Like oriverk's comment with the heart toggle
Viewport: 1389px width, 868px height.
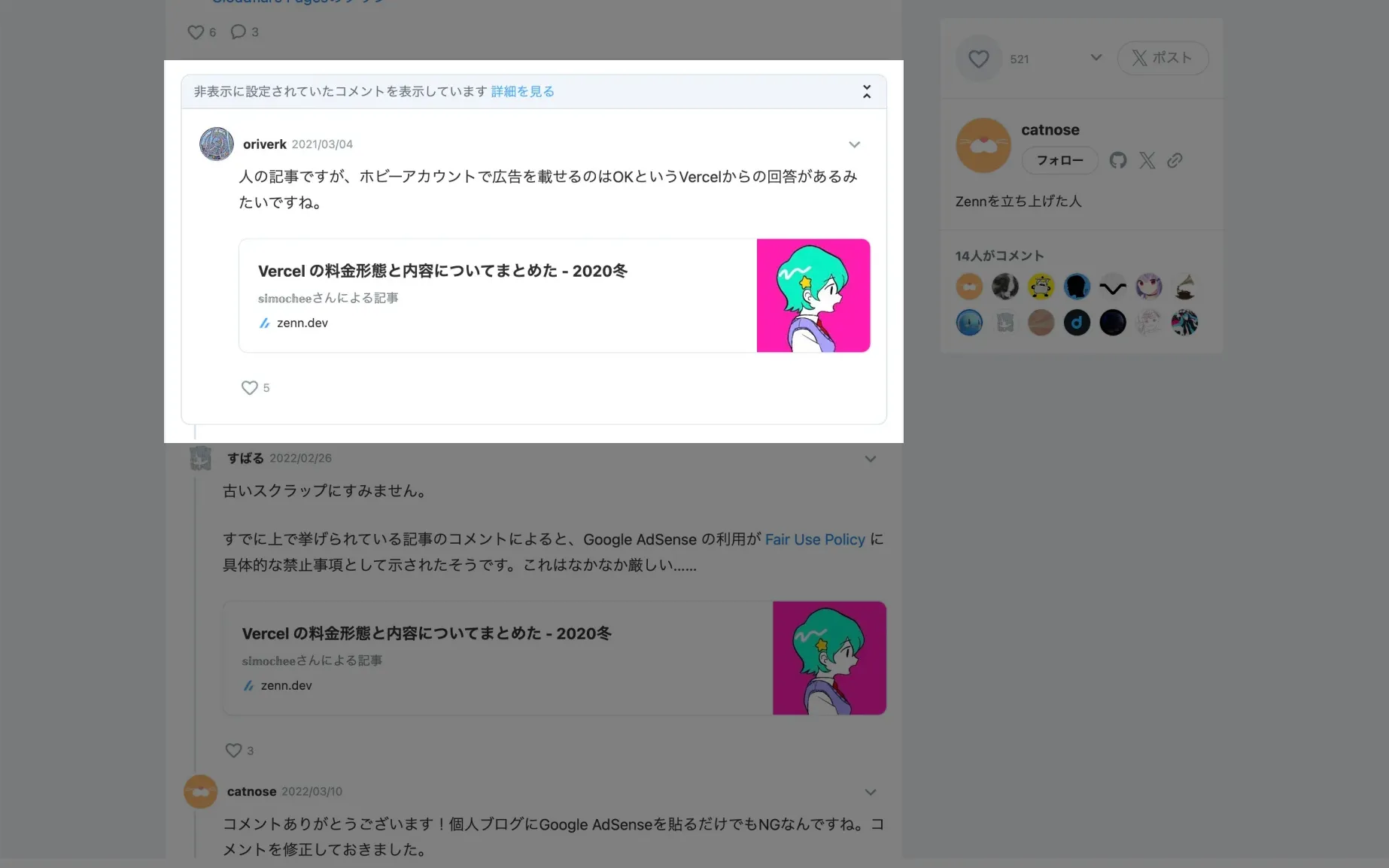(249, 387)
